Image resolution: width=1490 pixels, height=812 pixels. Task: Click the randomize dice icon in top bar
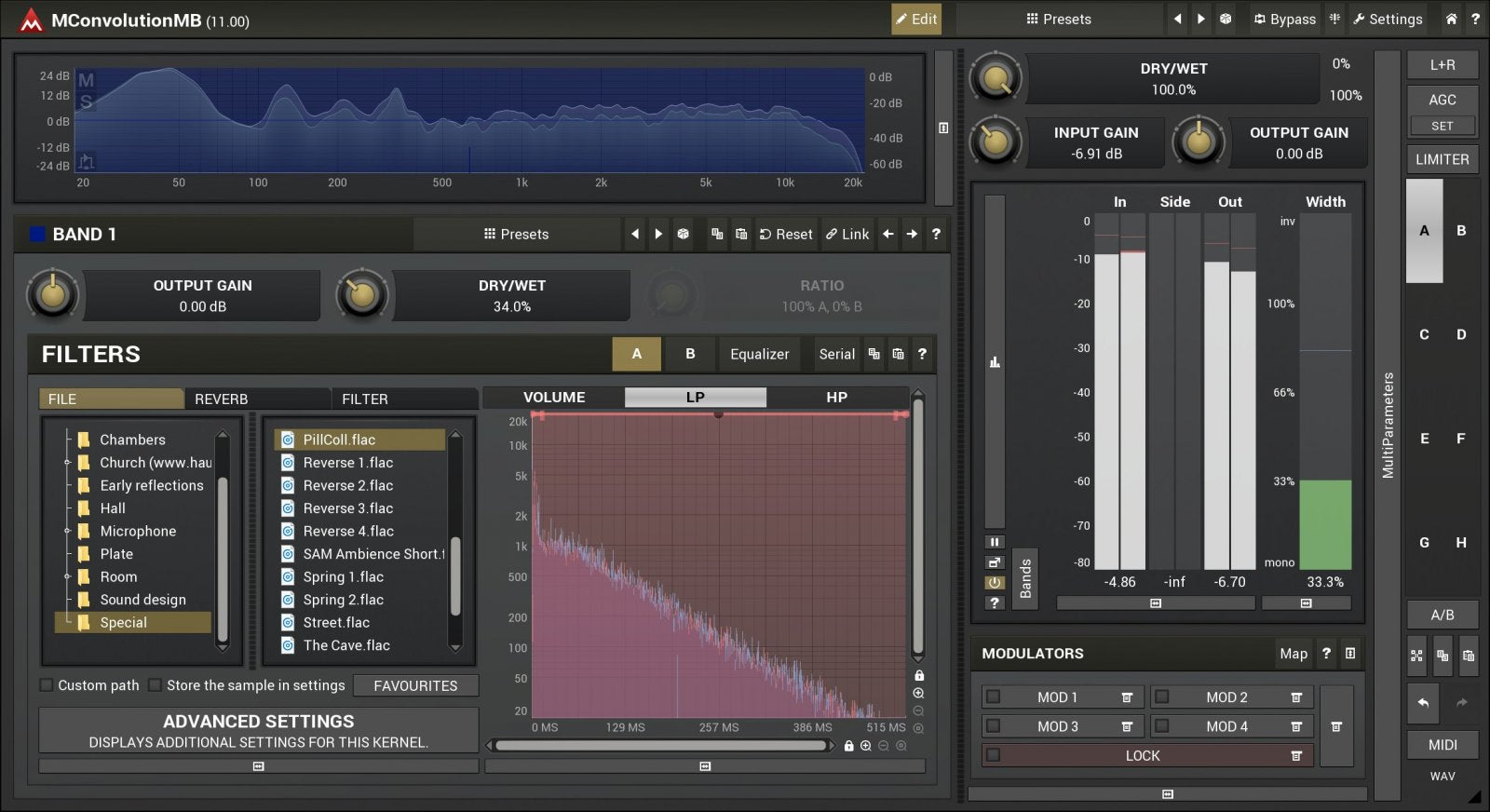click(x=1226, y=19)
